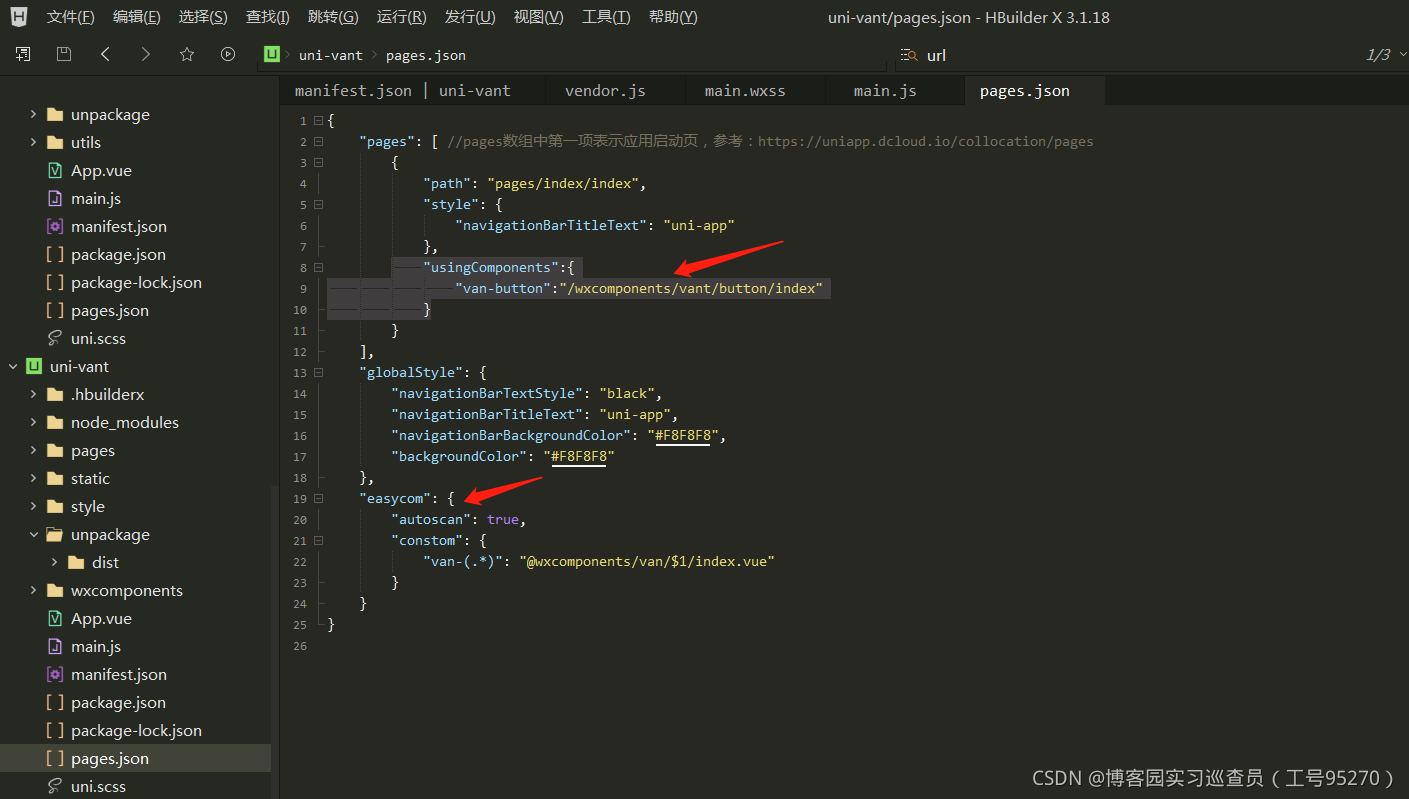Click the new file toolbar icon
Image resolution: width=1409 pixels, height=799 pixels.
coord(23,54)
